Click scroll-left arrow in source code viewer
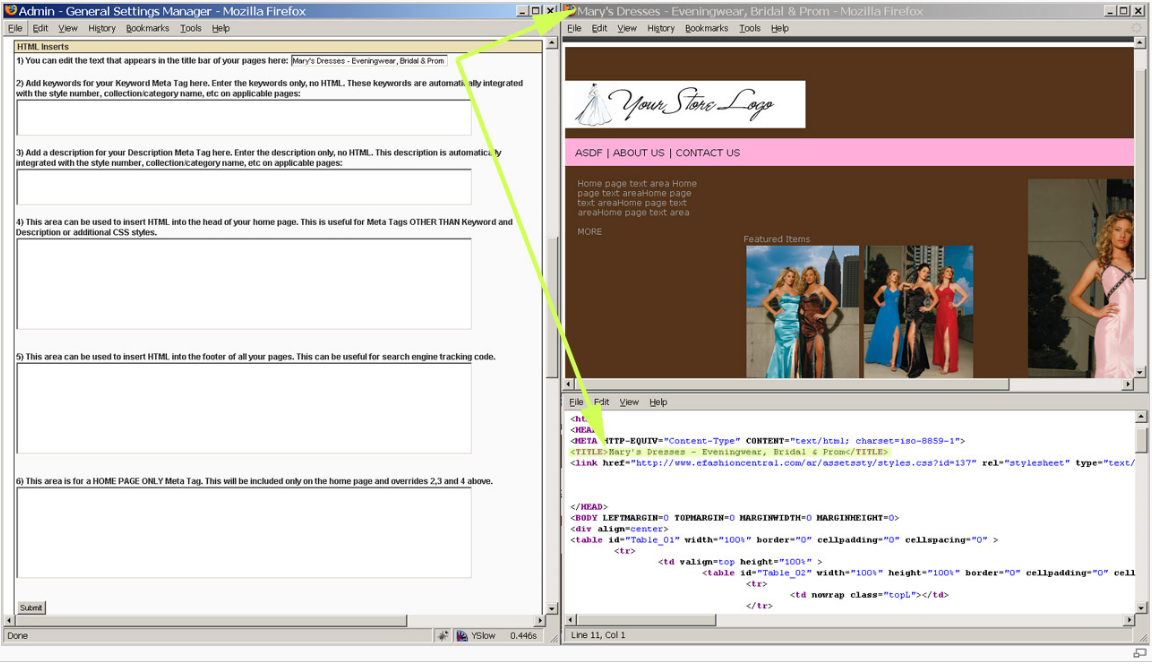The image size is (1152, 664). pyautogui.click(x=571, y=620)
